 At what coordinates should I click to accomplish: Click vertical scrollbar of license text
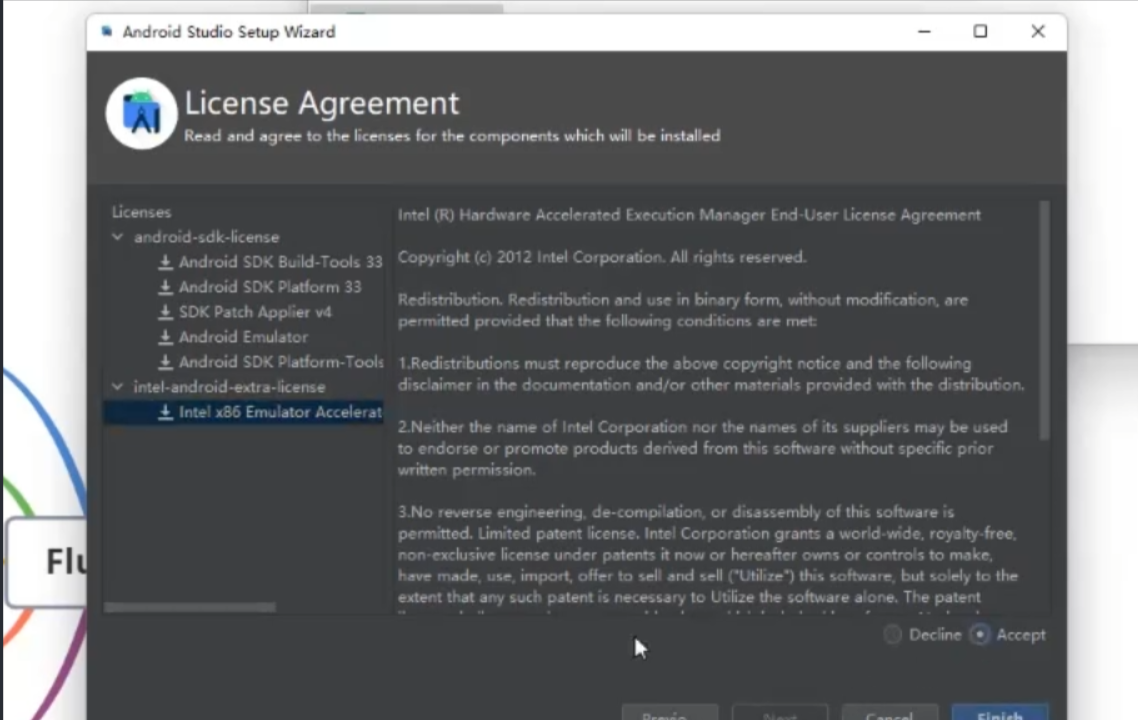(1044, 320)
